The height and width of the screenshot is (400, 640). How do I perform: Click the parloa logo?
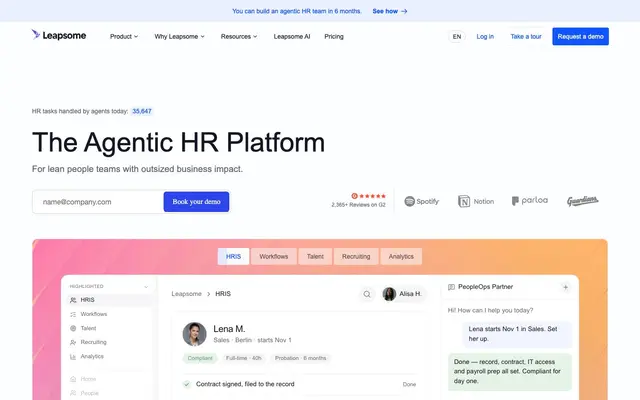pyautogui.click(x=530, y=200)
